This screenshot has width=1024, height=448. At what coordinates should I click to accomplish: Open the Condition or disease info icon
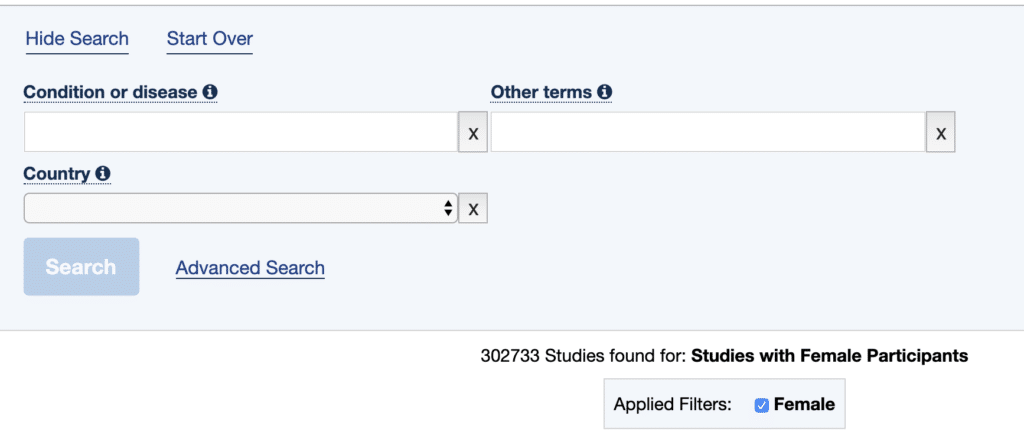click(210, 93)
